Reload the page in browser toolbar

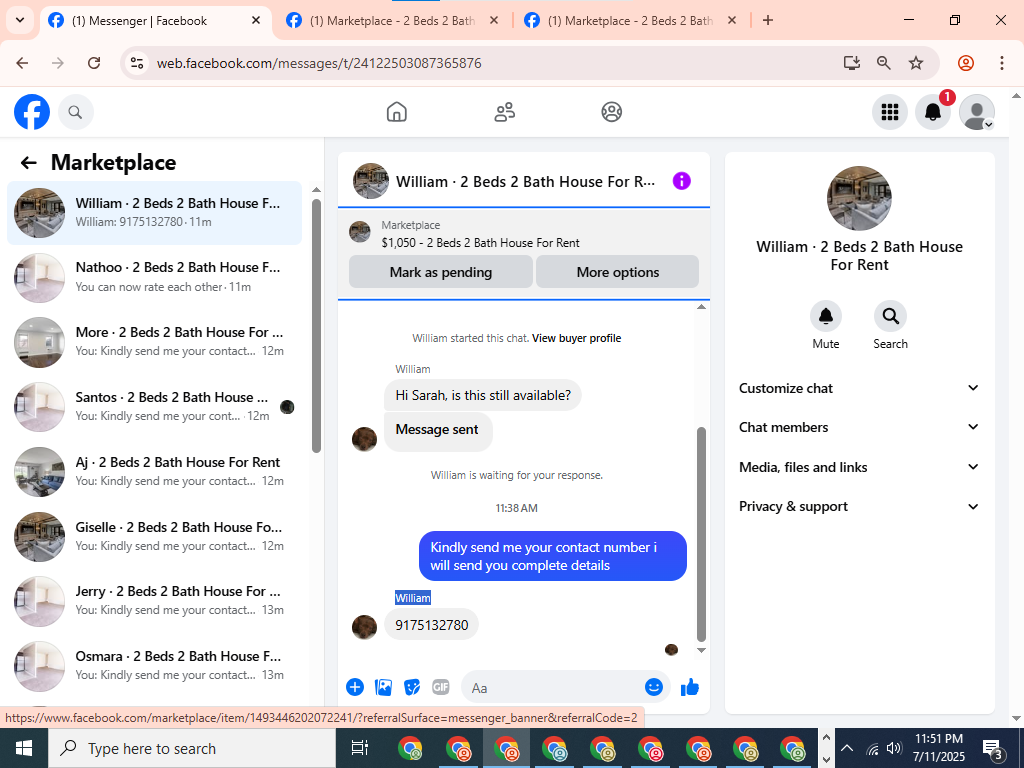pyautogui.click(x=94, y=63)
